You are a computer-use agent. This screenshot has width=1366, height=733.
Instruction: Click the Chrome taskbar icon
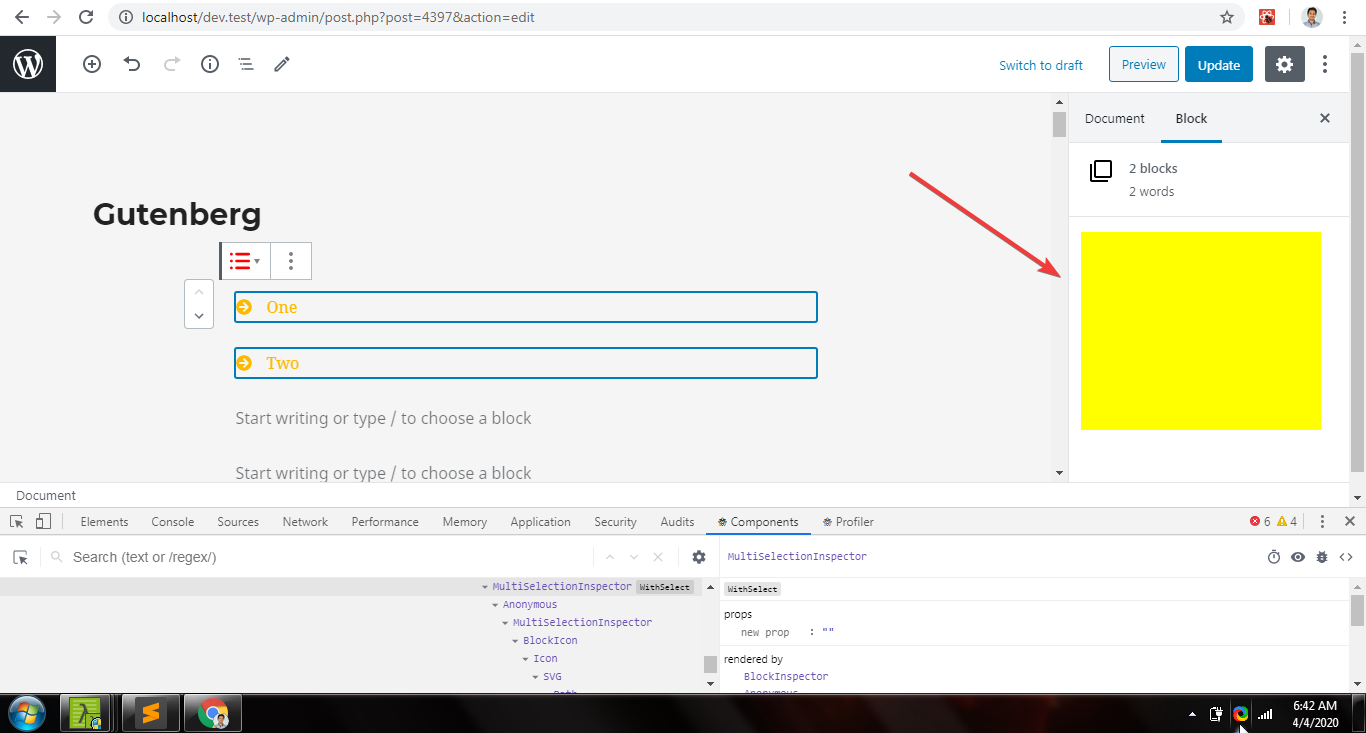pyautogui.click(x=213, y=713)
